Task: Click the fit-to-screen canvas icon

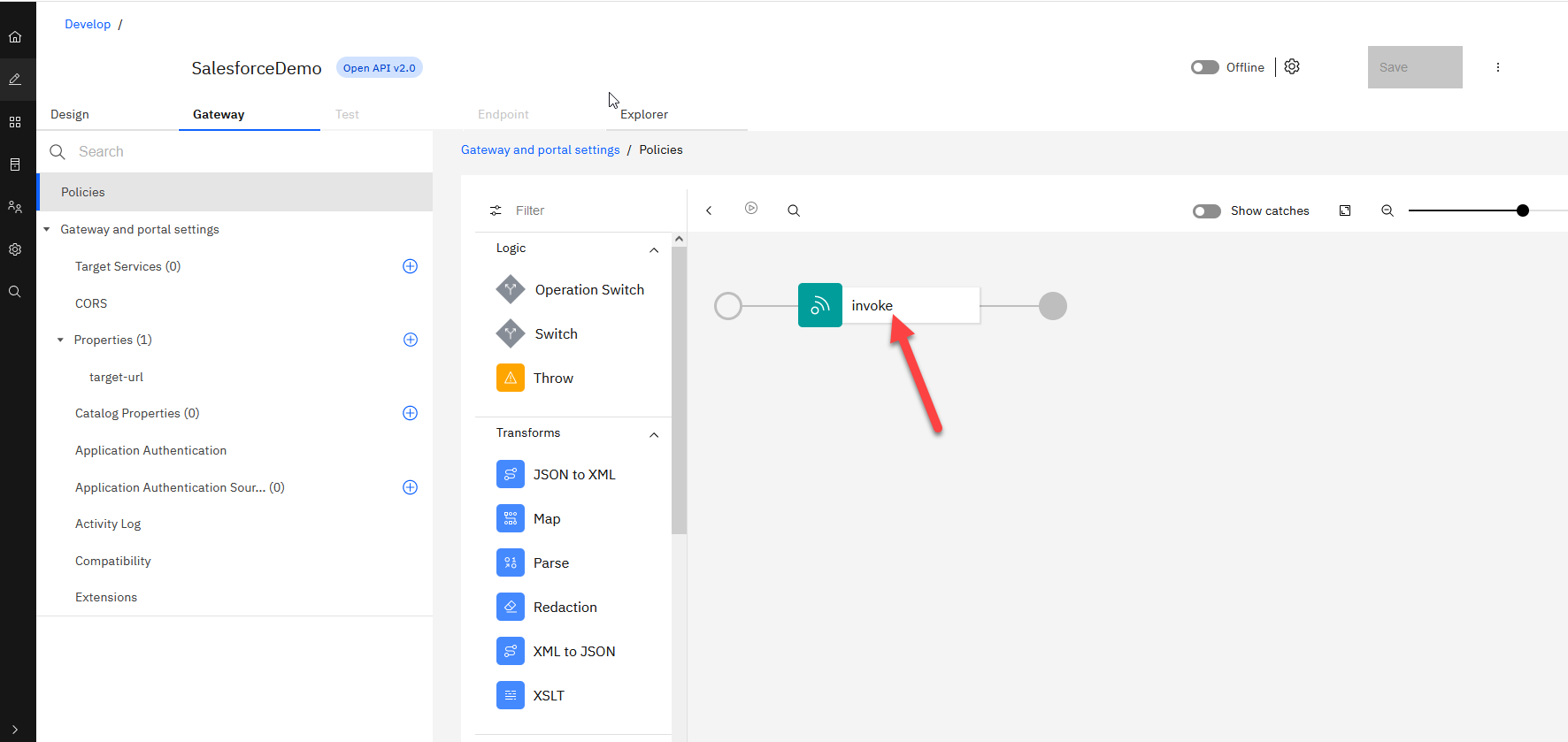Action: tap(1345, 210)
